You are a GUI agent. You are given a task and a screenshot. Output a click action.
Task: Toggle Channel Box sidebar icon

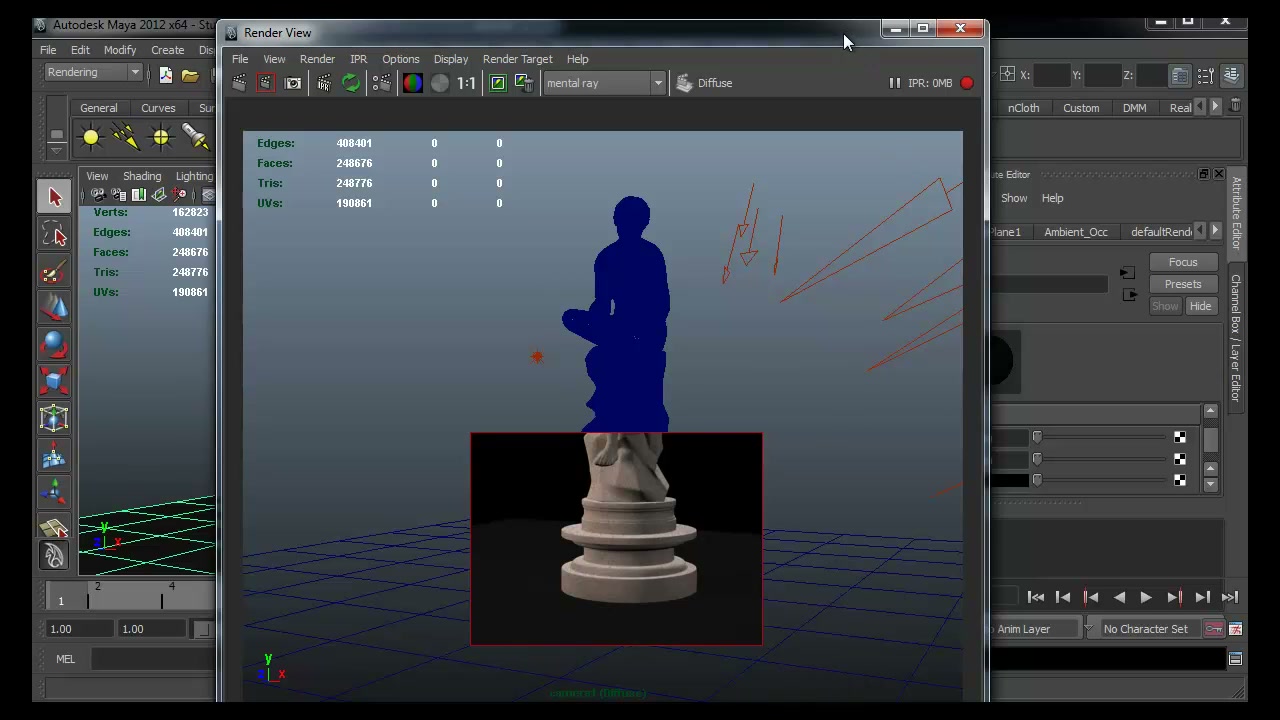click(x=1232, y=75)
